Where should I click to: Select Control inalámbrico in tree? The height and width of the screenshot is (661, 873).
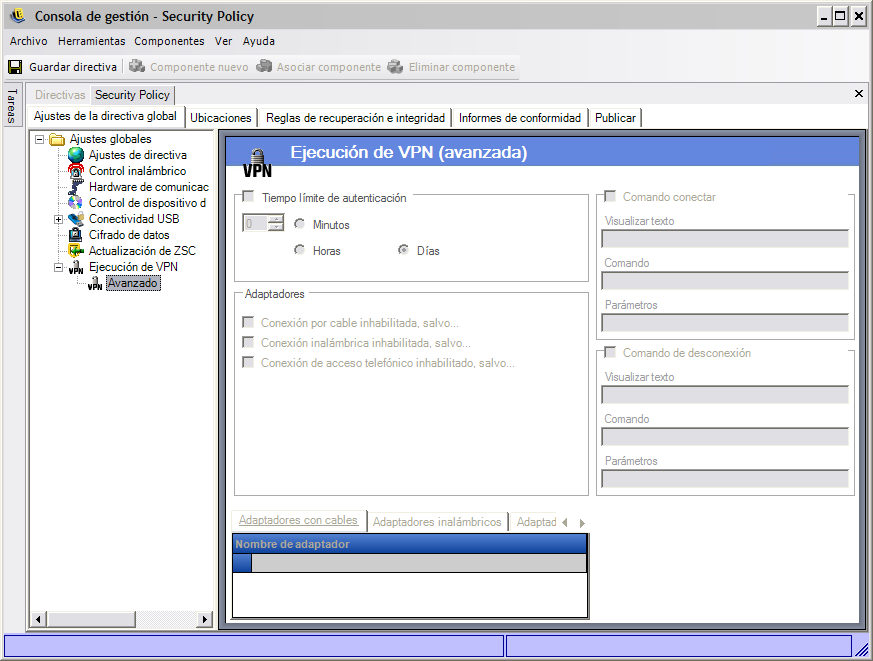137,171
